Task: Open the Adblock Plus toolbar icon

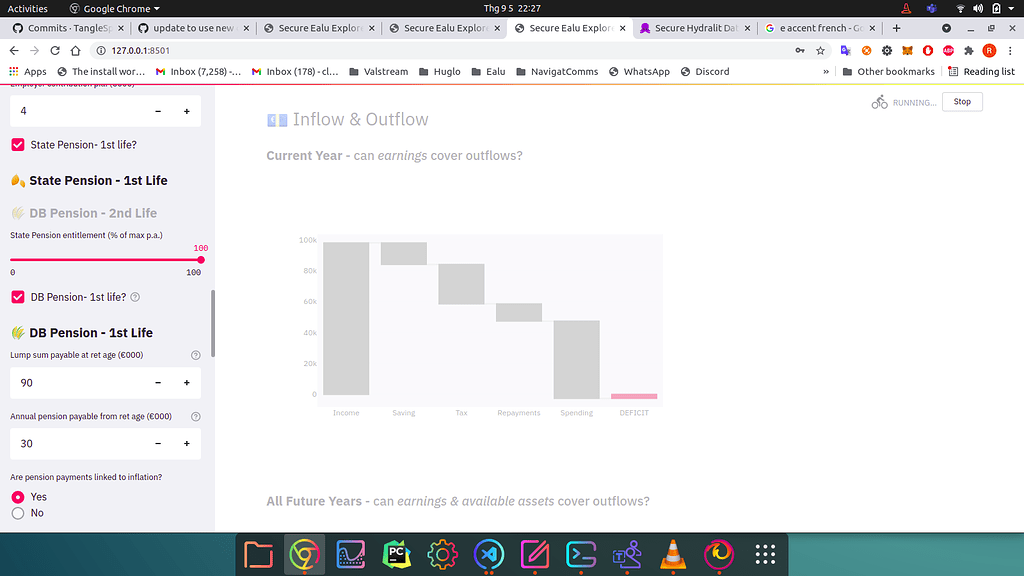Action: pyautogui.click(x=949, y=50)
